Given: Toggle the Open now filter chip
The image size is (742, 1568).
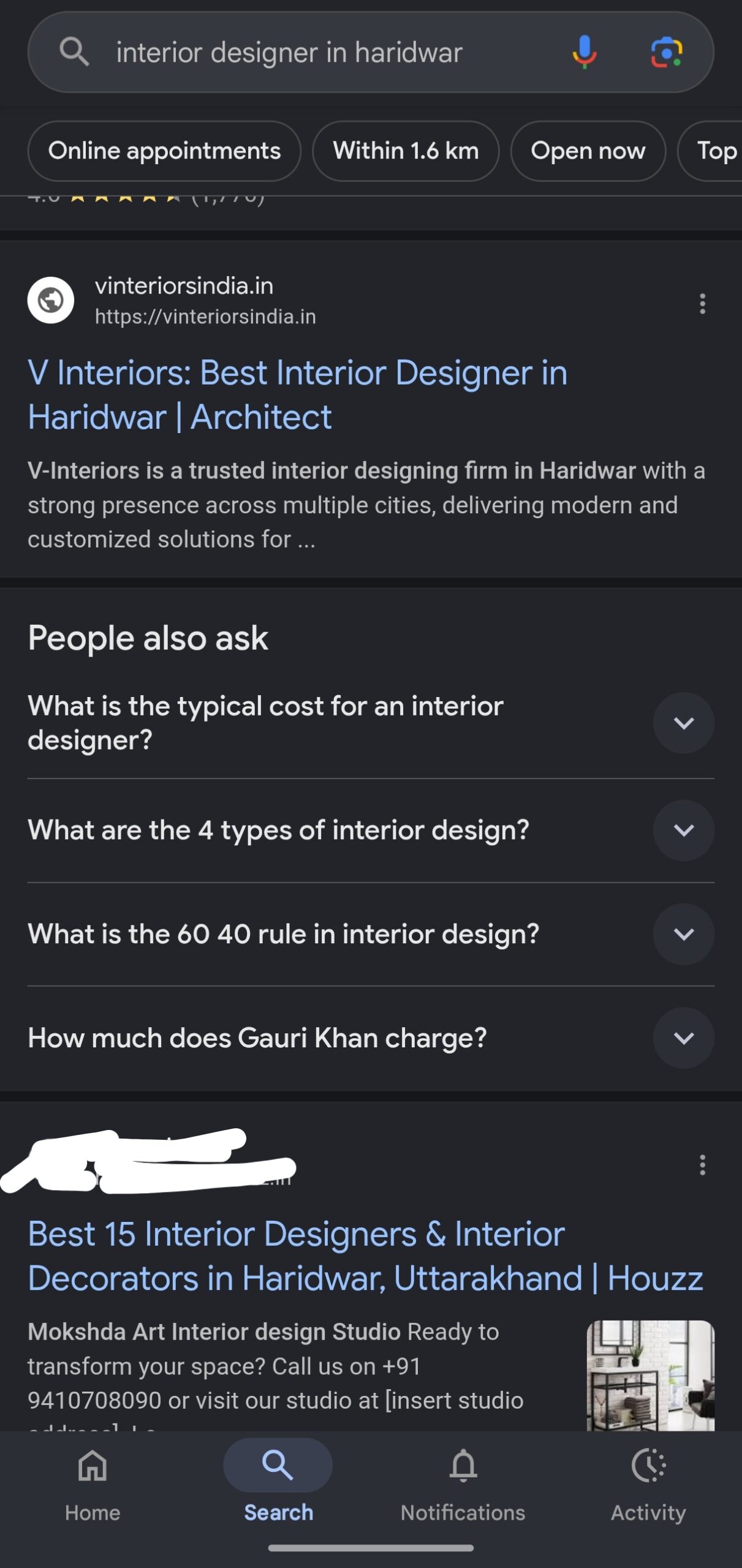Looking at the screenshot, I should [588, 151].
